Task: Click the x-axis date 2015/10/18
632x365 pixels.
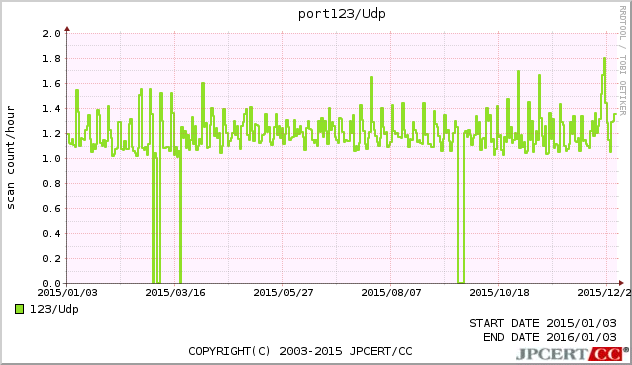Action: [x=499, y=292]
